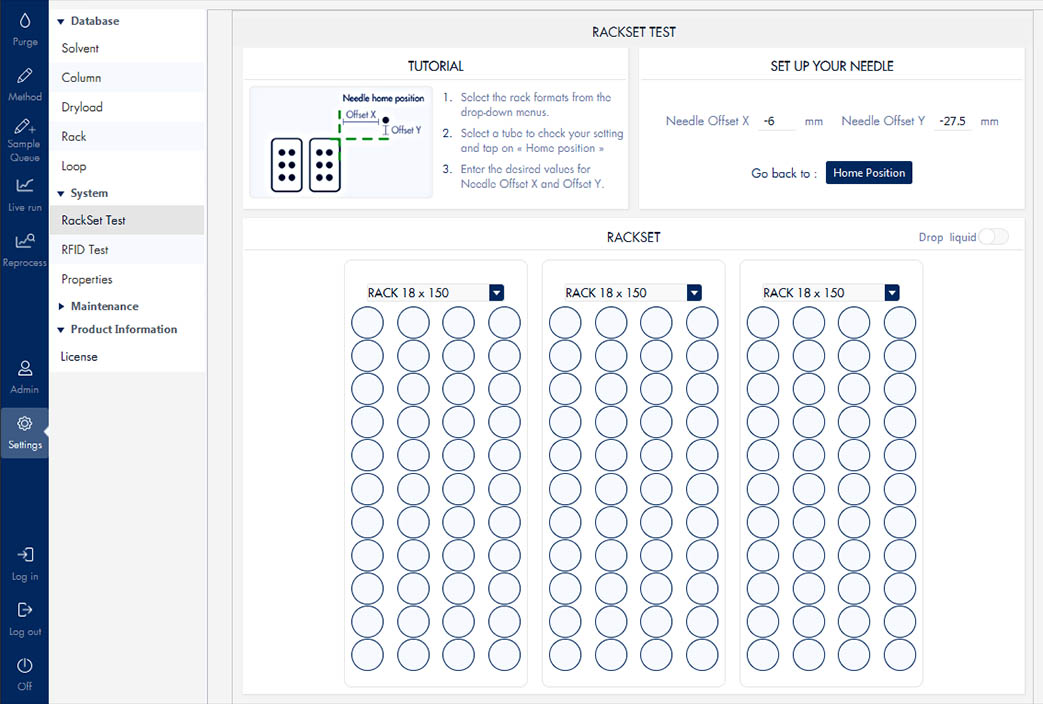Collapse the Product Information section
1043x704 pixels.
(x=61, y=329)
